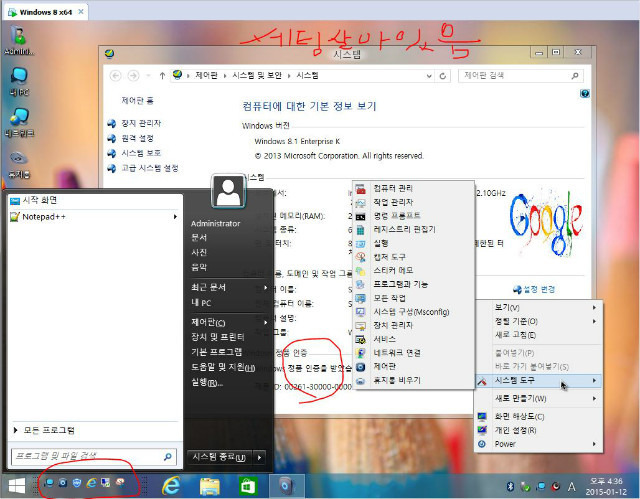This screenshot has width=640, height=499.
Task: Expand the Notepad++ jump list arrow
Action: click(175, 217)
